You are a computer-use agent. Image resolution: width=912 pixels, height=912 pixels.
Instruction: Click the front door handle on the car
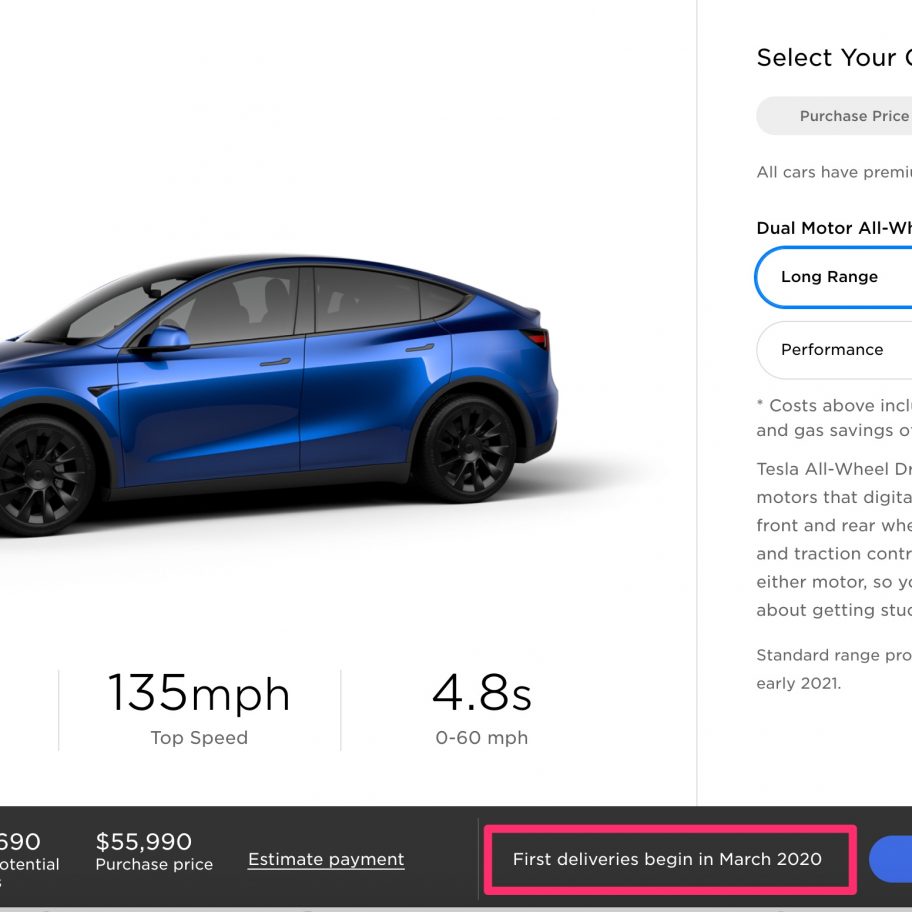point(275,362)
